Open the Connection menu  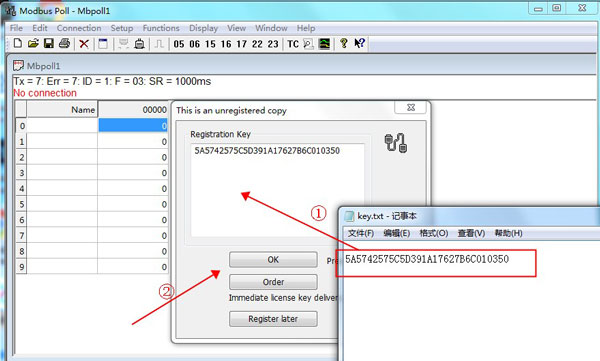pyautogui.click(x=79, y=28)
